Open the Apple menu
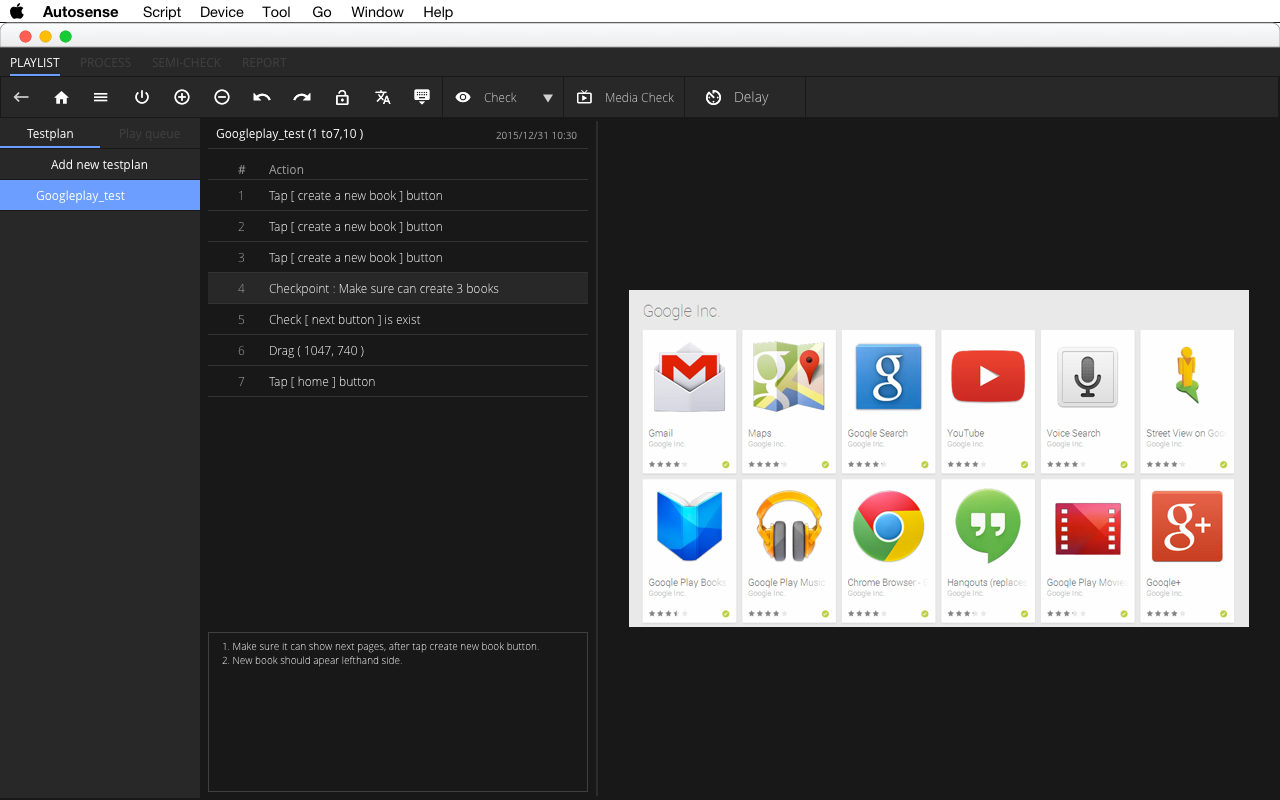This screenshot has height=800, width=1280. 17,12
